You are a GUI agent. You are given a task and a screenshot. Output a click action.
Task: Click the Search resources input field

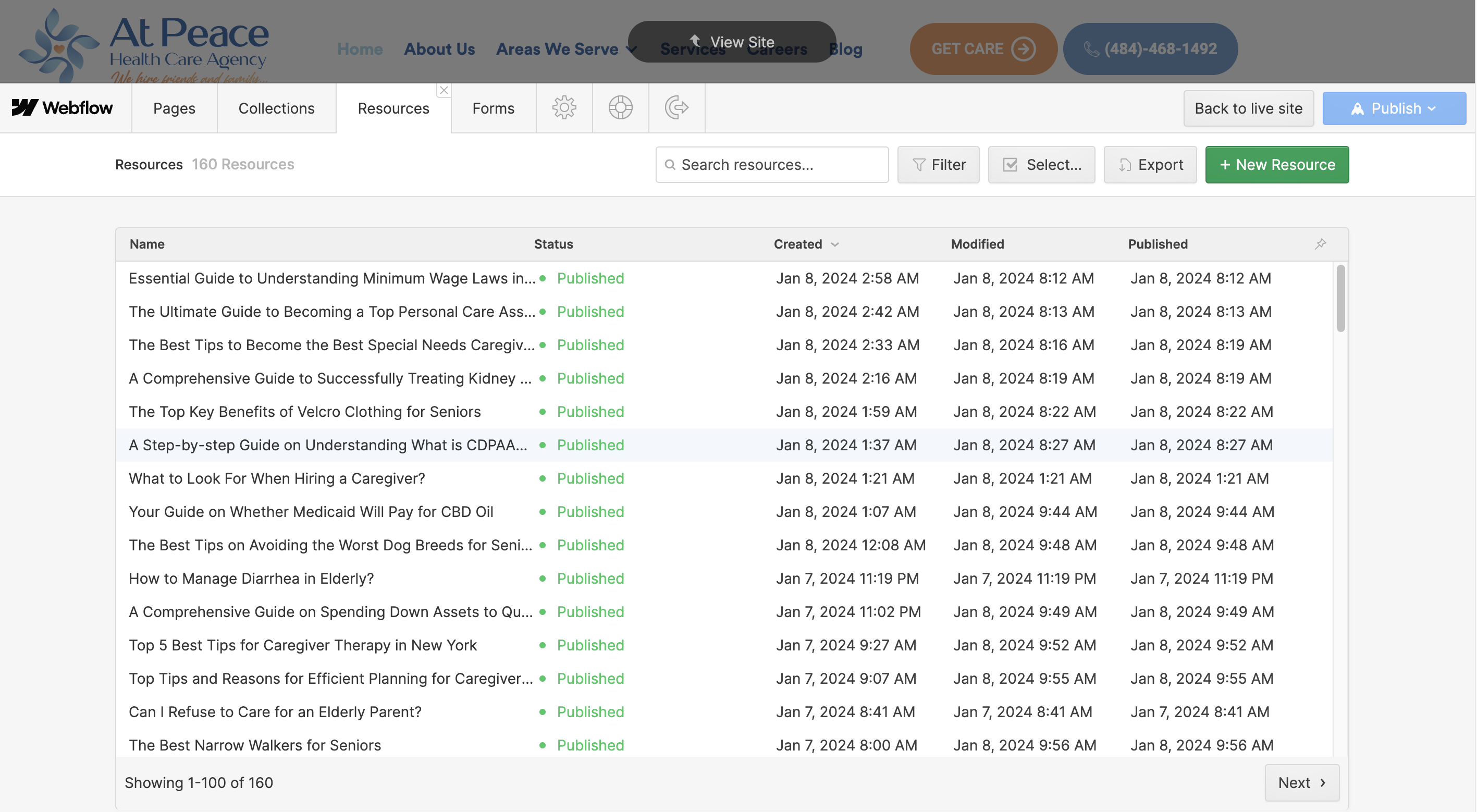[780, 165]
